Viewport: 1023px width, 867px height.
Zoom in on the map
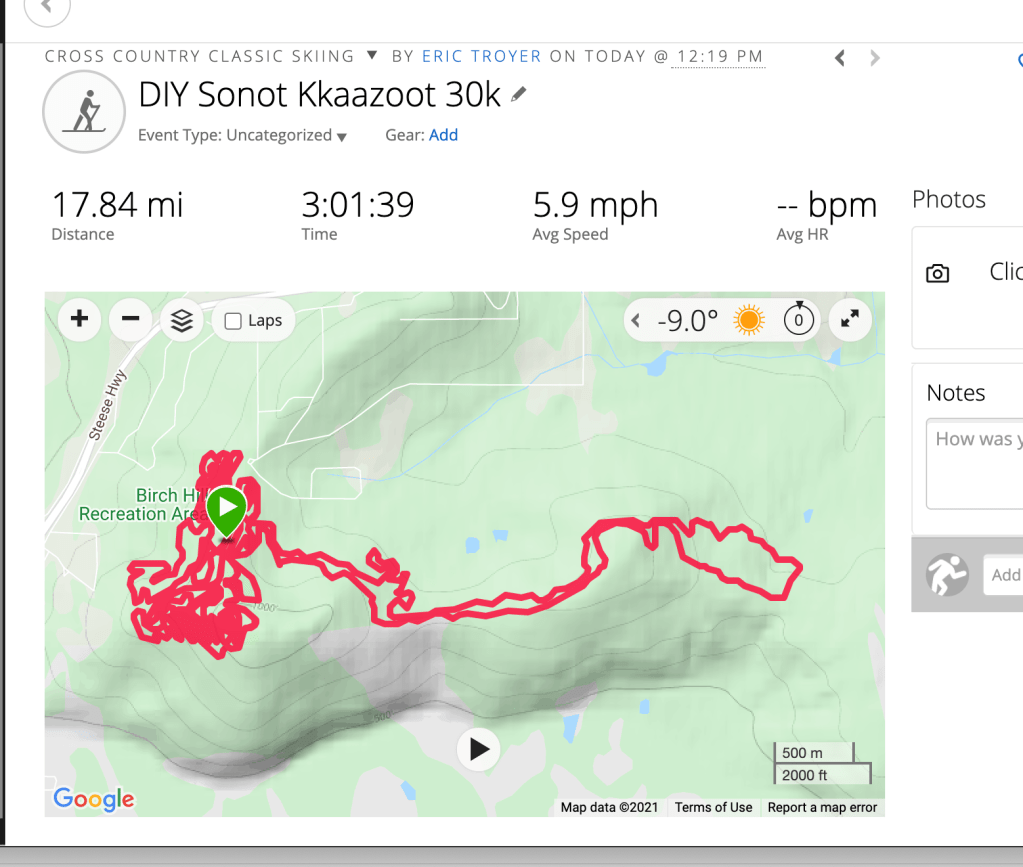click(x=80, y=320)
